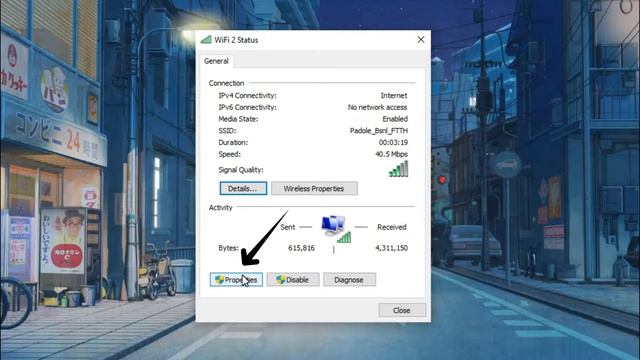Click the SSID value Padole_Bsnl_FTTH

pos(379,131)
